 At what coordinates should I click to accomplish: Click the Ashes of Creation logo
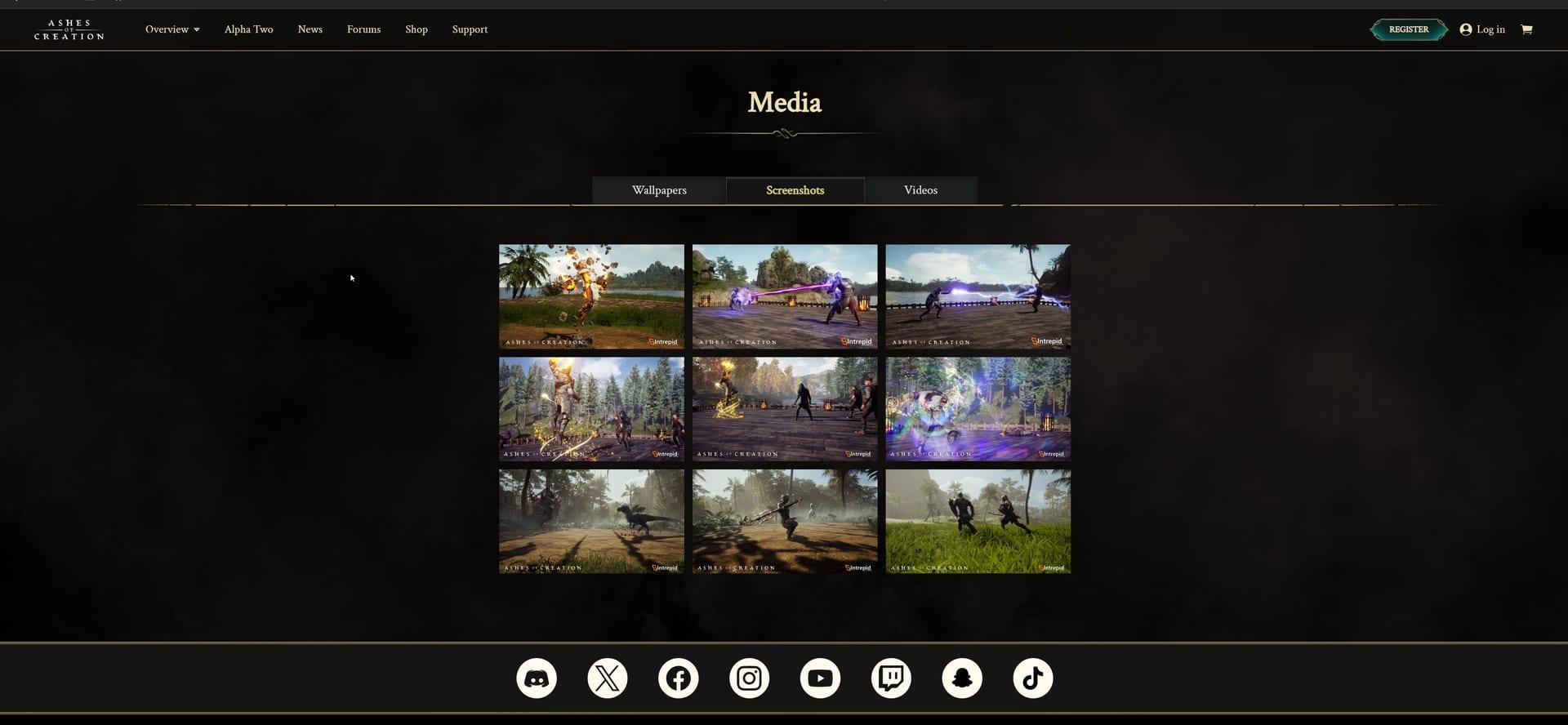tap(69, 29)
